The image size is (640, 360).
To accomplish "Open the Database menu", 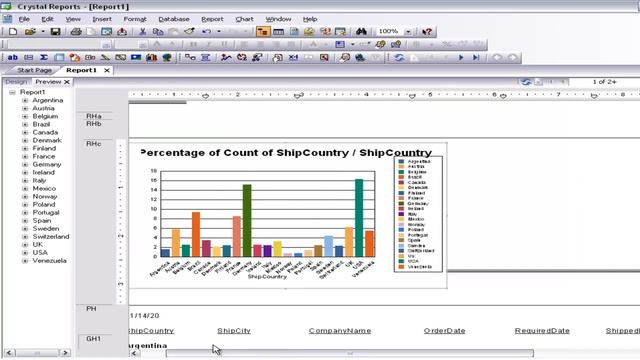I will [x=174, y=19].
